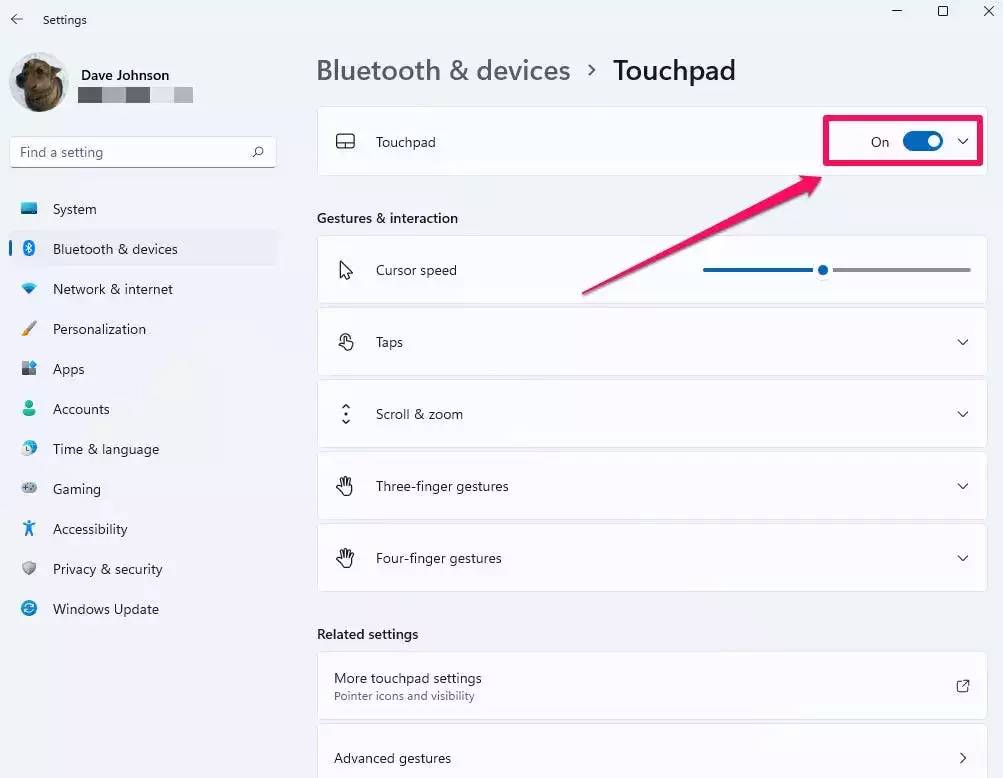Click the Bluetooth icon in sidebar
The width and height of the screenshot is (1003, 778).
click(29, 249)
